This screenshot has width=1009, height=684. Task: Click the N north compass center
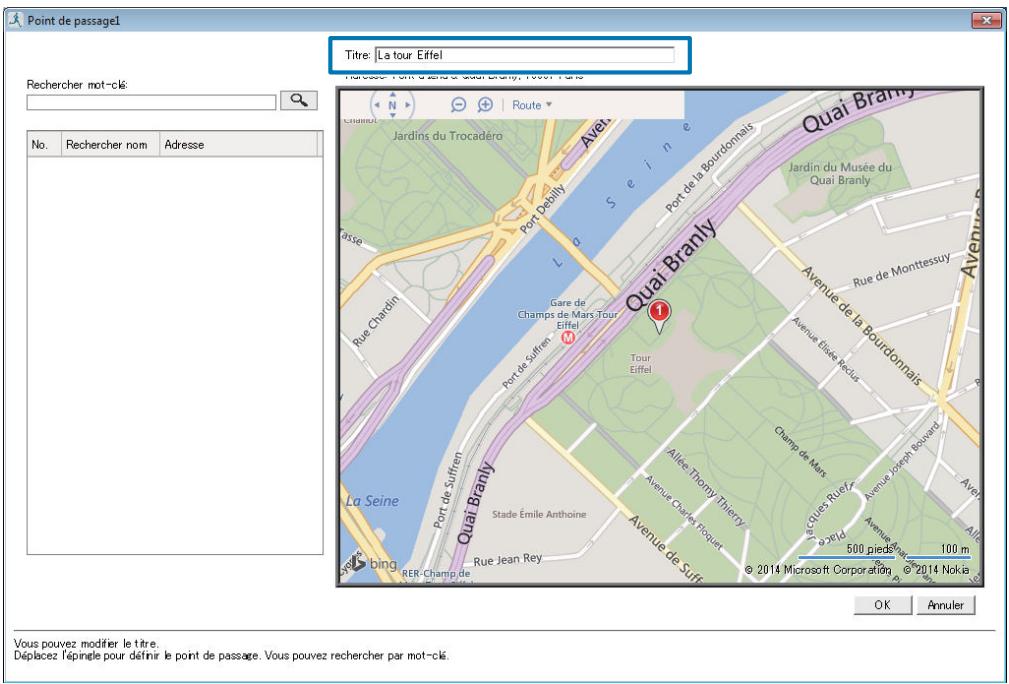point(393,105)
